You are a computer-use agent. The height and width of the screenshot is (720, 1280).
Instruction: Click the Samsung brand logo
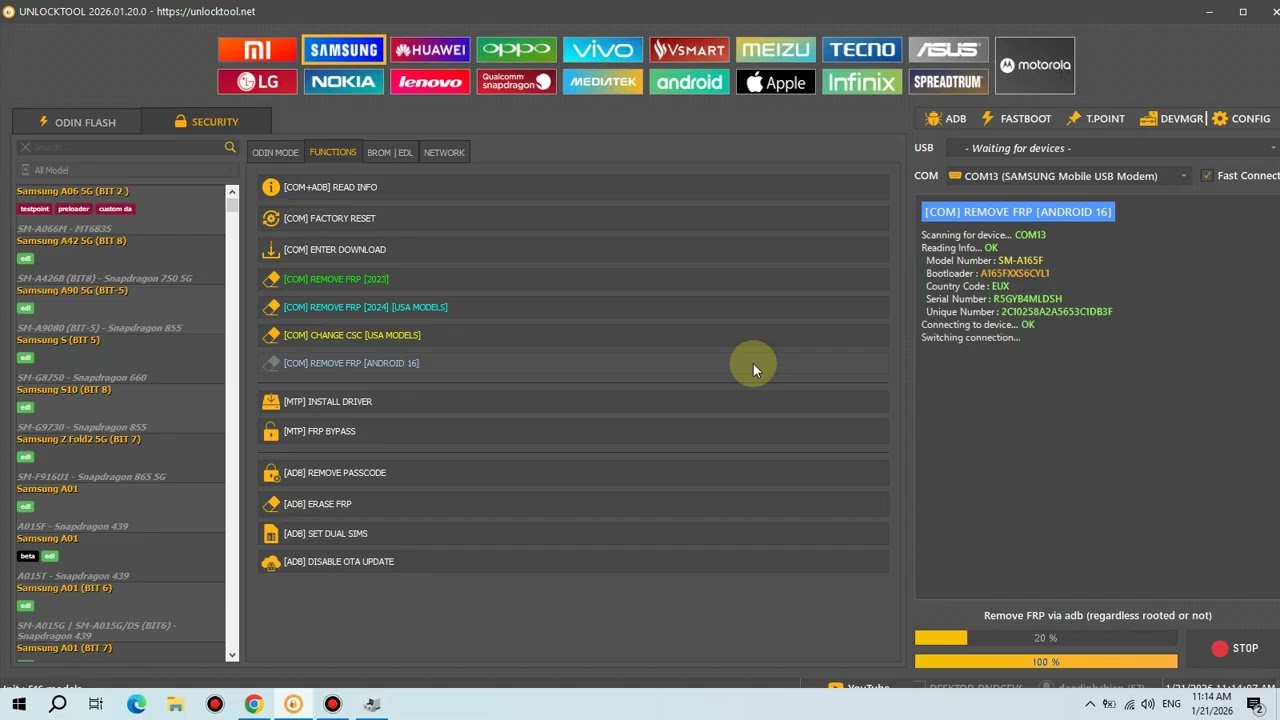point(344,50)
